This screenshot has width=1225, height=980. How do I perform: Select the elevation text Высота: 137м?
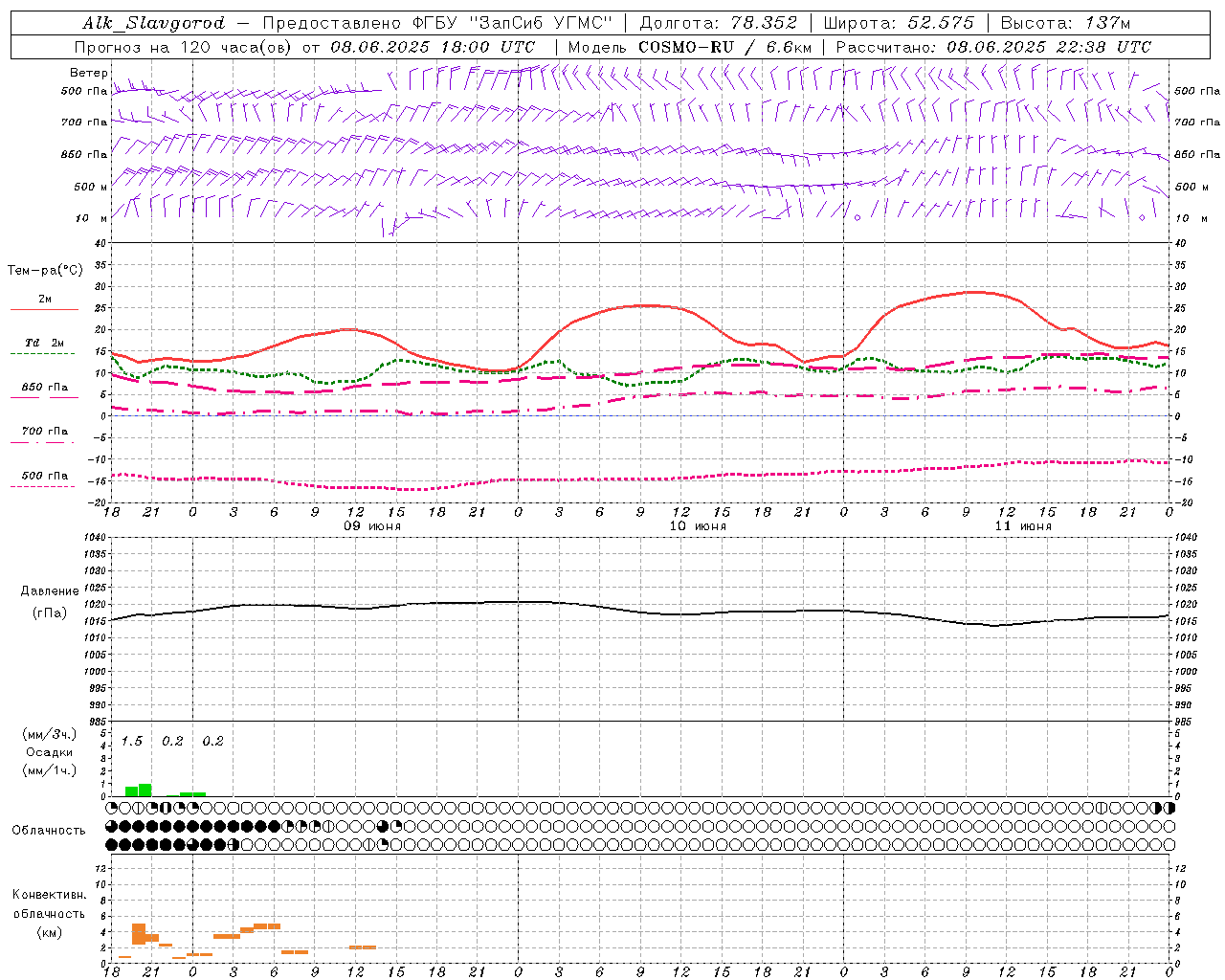[1065, 23]
